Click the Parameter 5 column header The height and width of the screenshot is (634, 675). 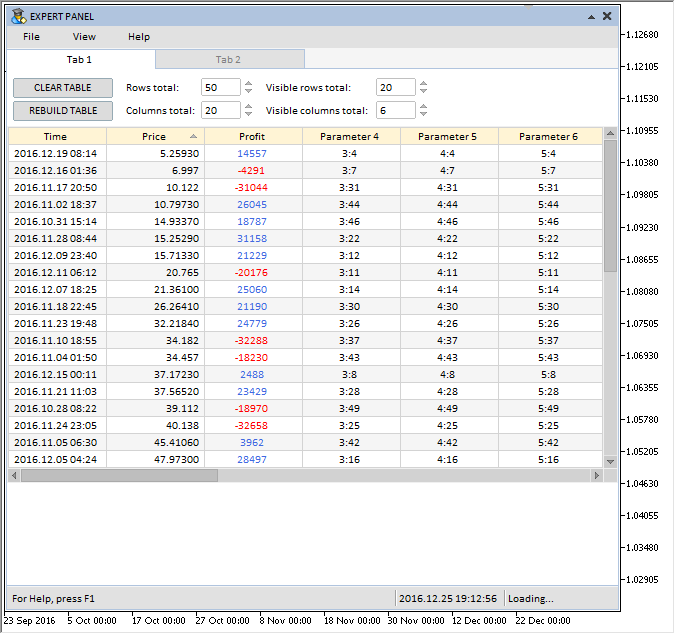click(x=449, y=136)
